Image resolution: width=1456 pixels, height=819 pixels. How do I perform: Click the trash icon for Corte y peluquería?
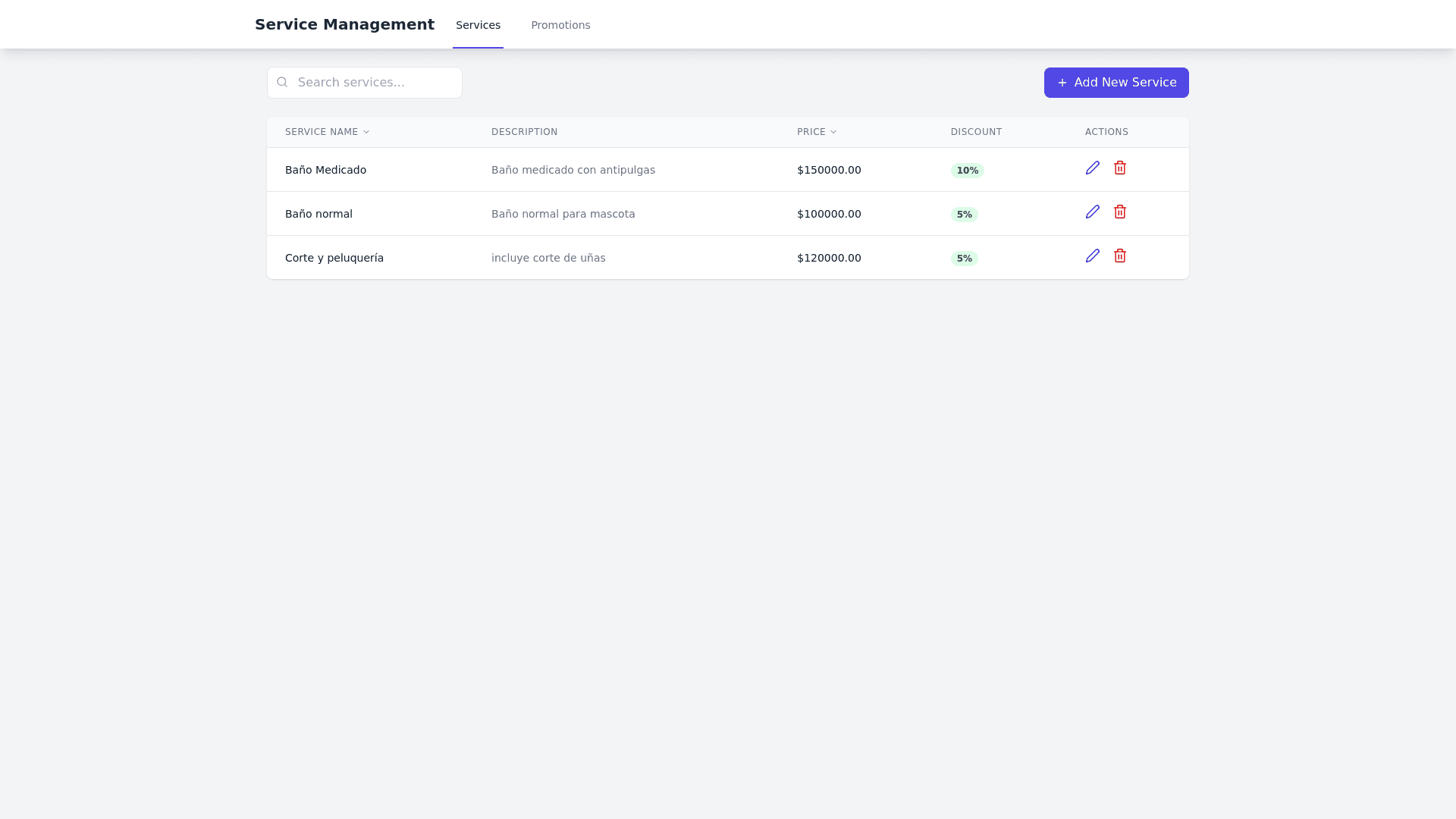click(x=1120, y=256)
